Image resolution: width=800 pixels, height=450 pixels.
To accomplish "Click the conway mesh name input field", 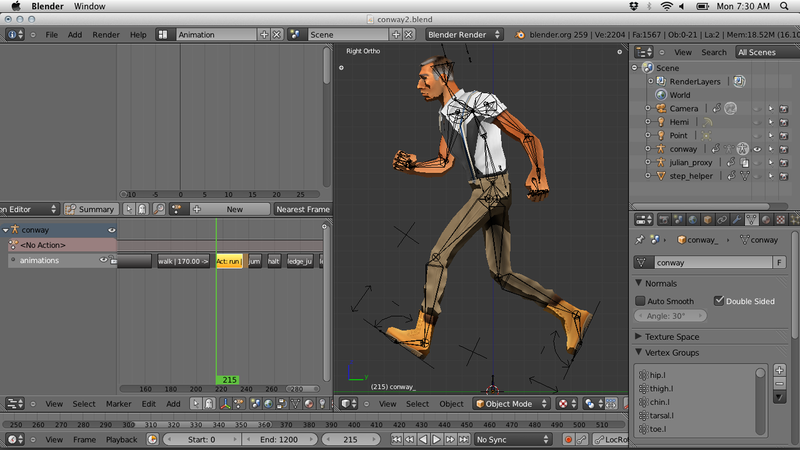I will [x=712, y=262].
